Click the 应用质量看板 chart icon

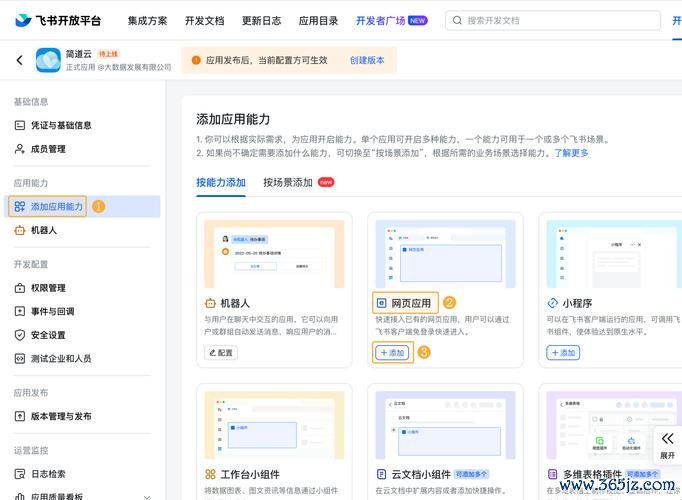[x=20, y=496]
